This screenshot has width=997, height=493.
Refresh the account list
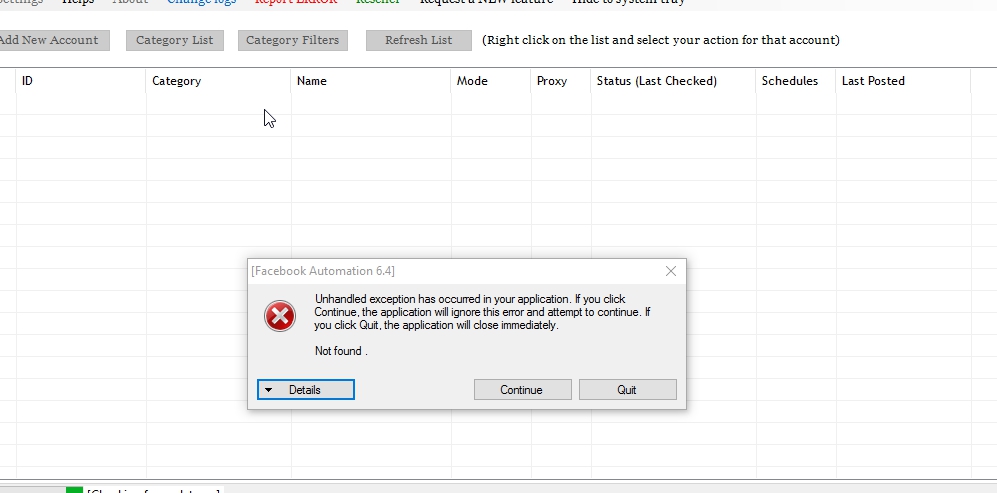[x=418, y=40]
